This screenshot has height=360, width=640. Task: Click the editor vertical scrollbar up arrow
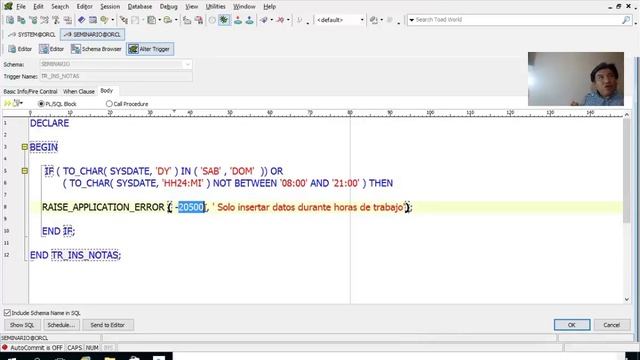[627, 115]
